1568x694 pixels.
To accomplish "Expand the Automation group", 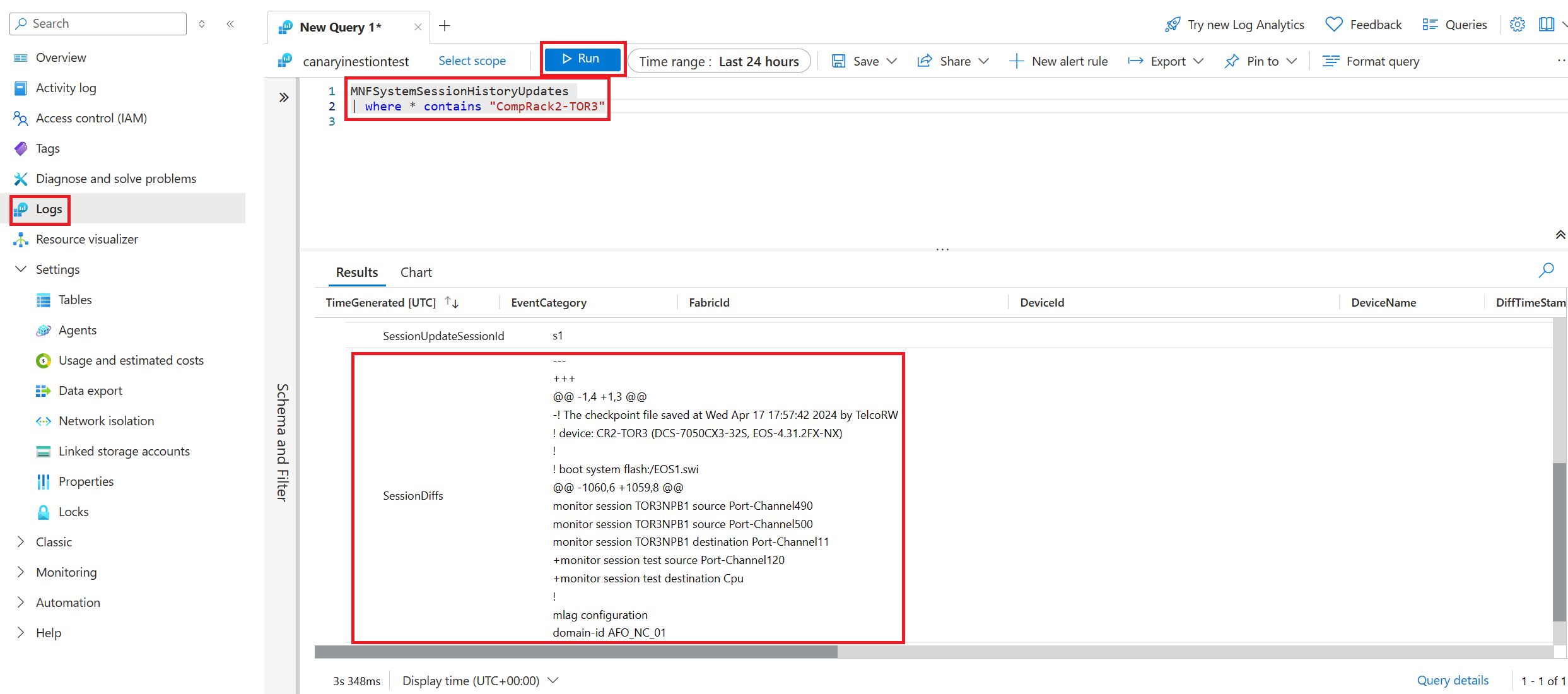I will click(21, 603).
